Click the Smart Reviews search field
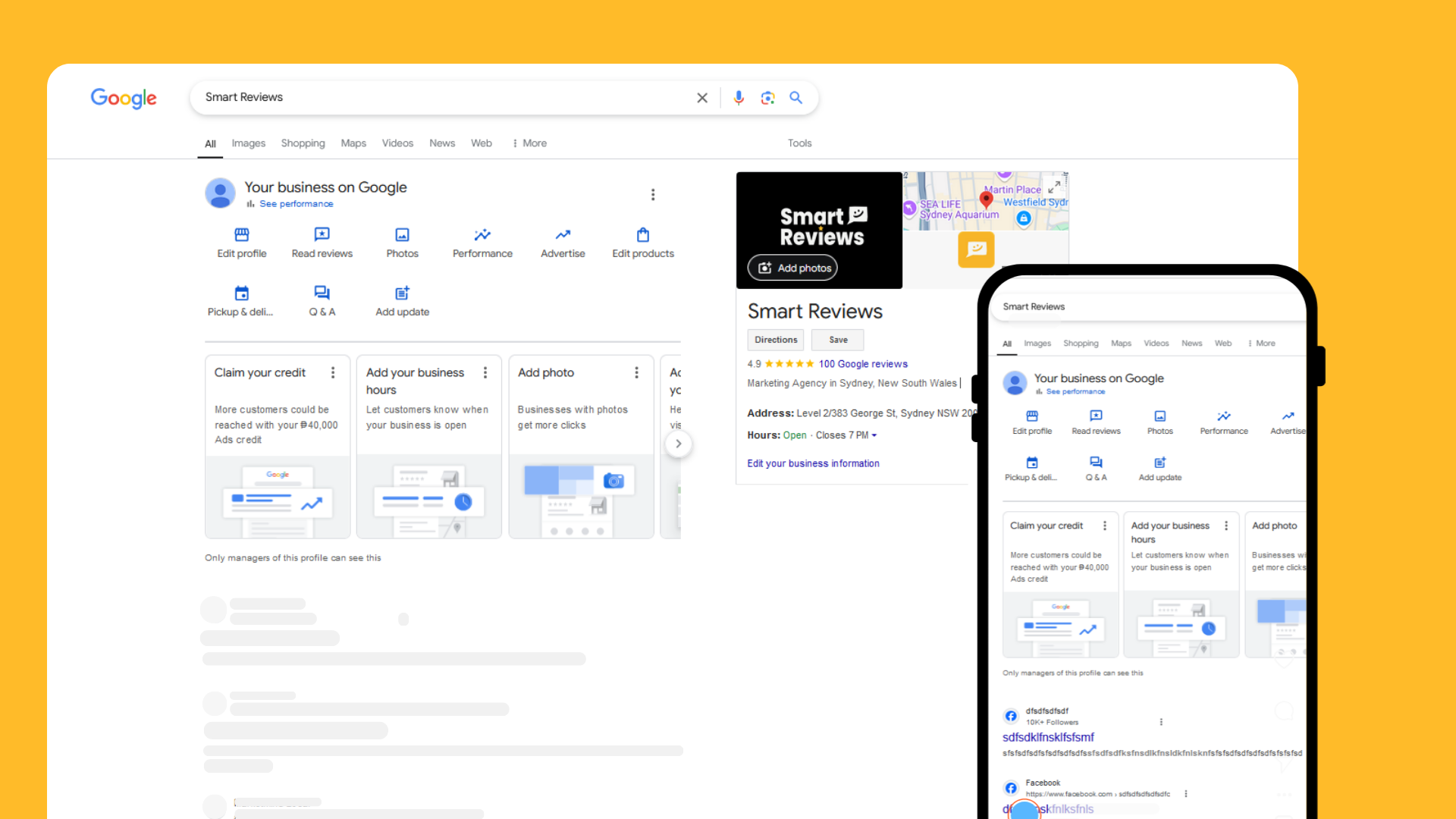The width and height of the screenshot is (1456, 819). 440,97
